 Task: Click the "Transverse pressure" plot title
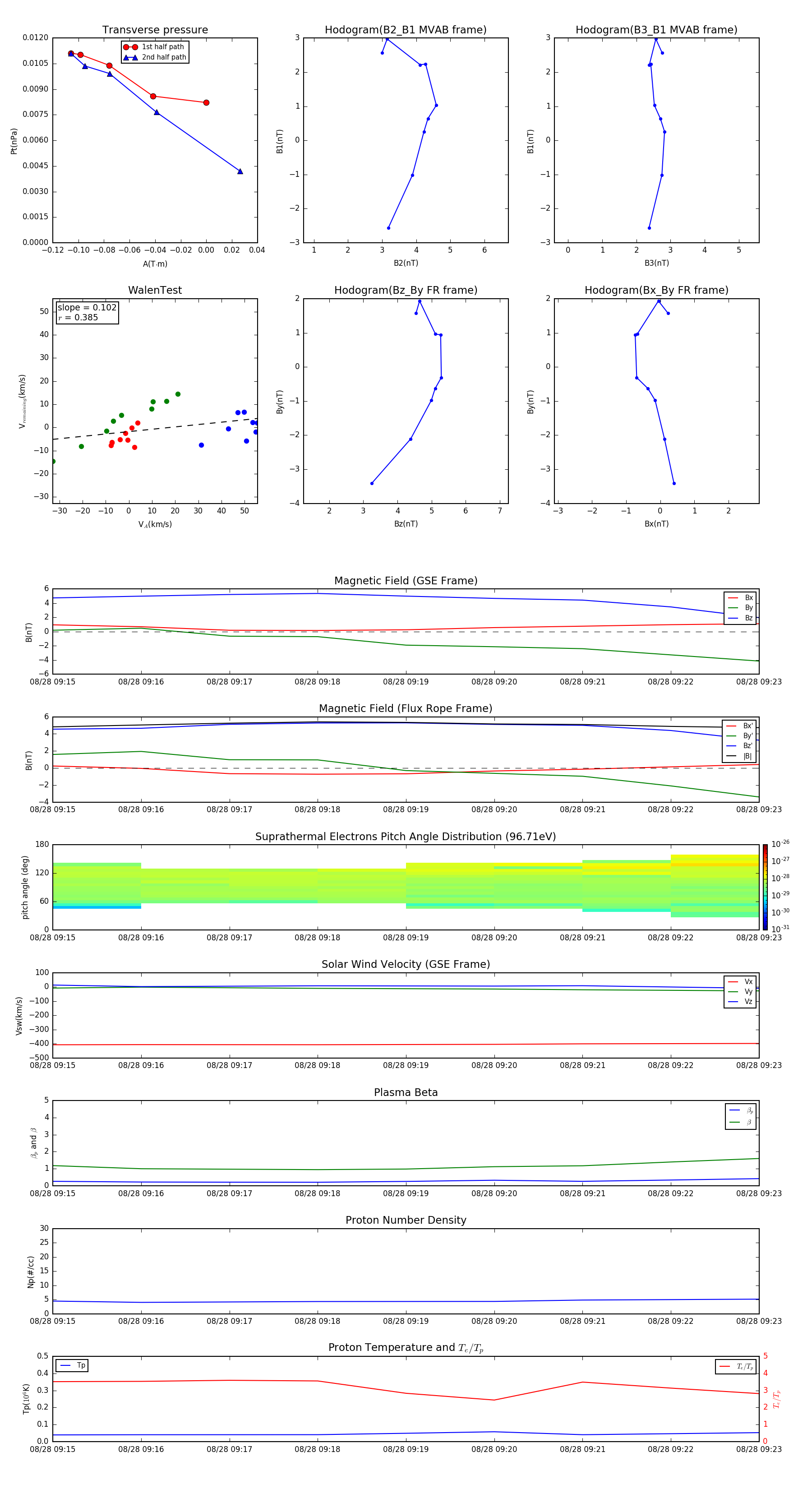155,30
